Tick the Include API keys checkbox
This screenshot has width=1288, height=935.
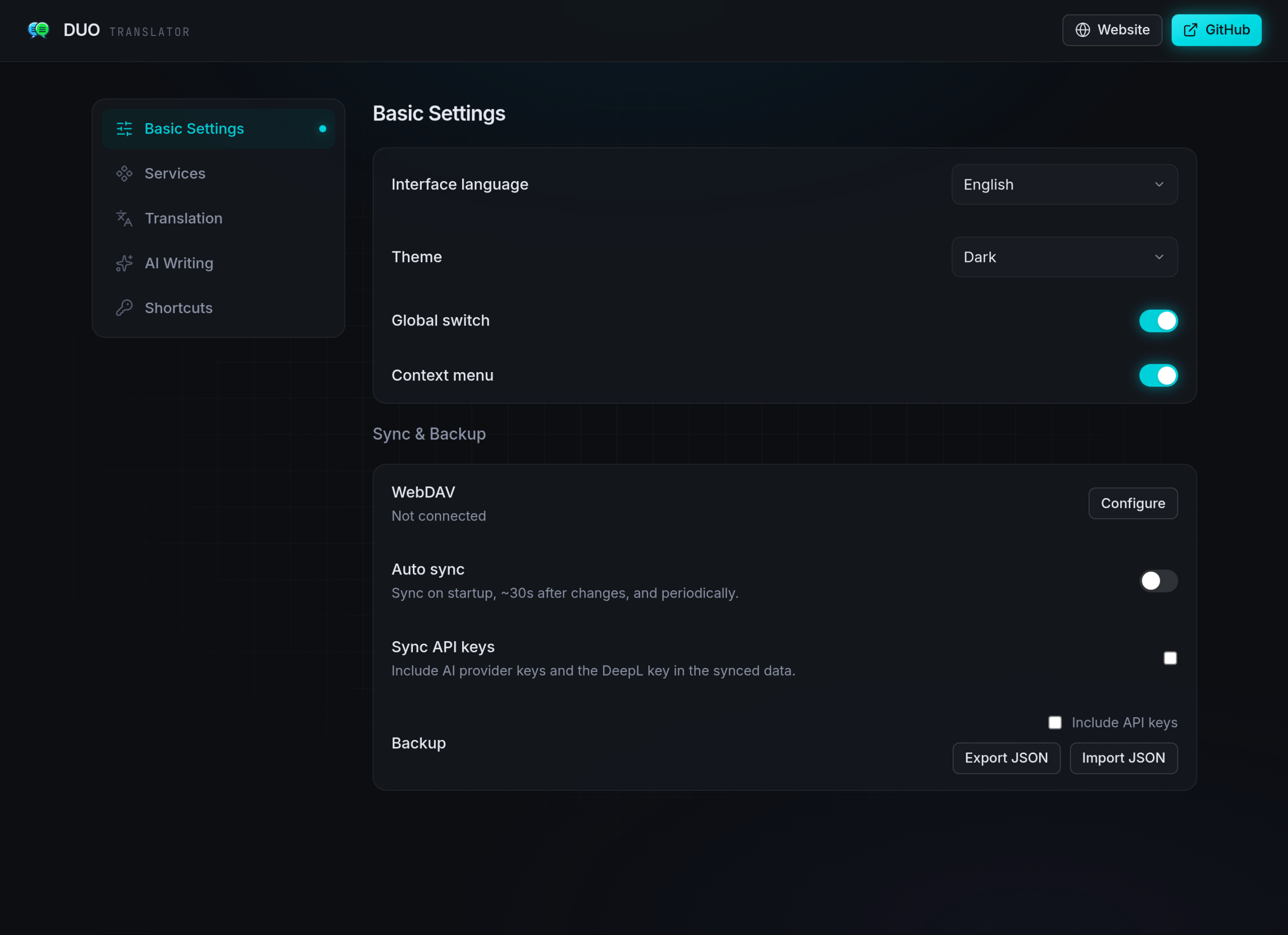(1054, 722)
